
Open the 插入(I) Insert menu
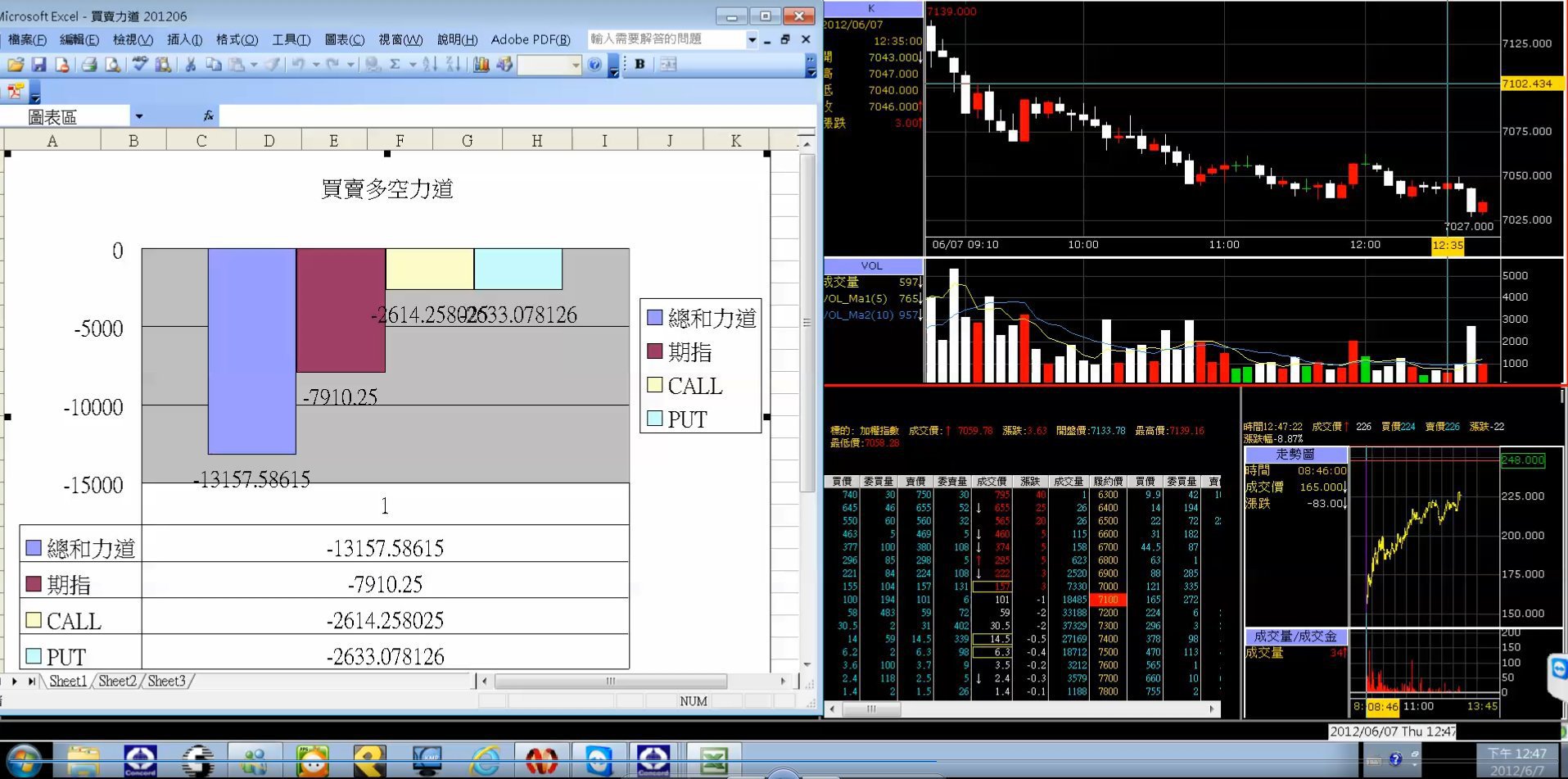pos(184,39)
